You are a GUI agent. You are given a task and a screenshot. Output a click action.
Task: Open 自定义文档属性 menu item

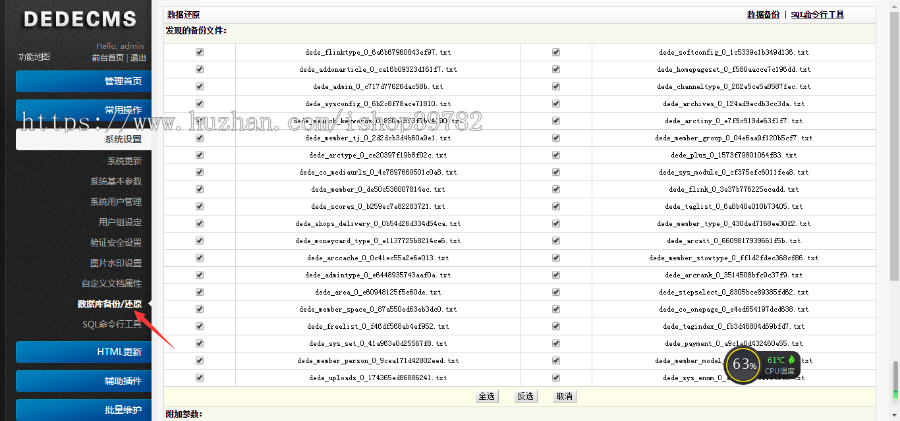[111, 284]
